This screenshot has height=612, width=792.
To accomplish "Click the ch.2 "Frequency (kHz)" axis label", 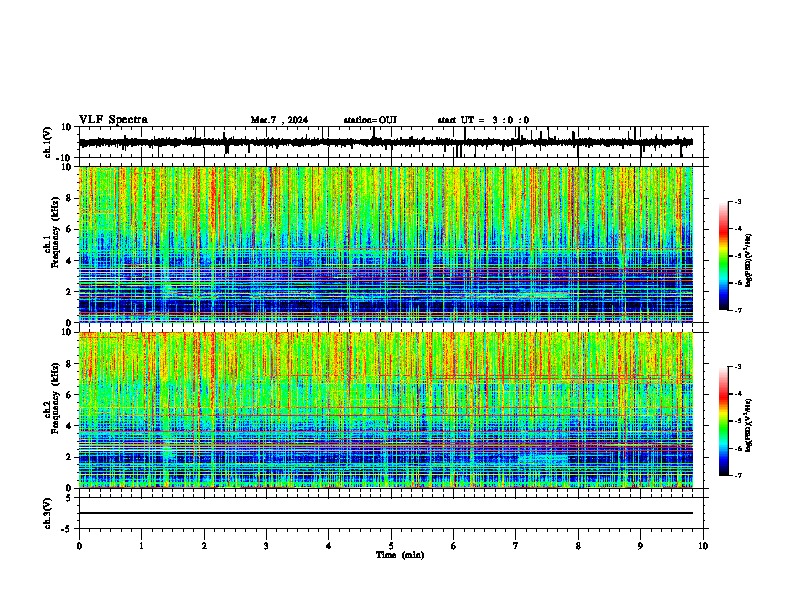I will tap(55, 398).
